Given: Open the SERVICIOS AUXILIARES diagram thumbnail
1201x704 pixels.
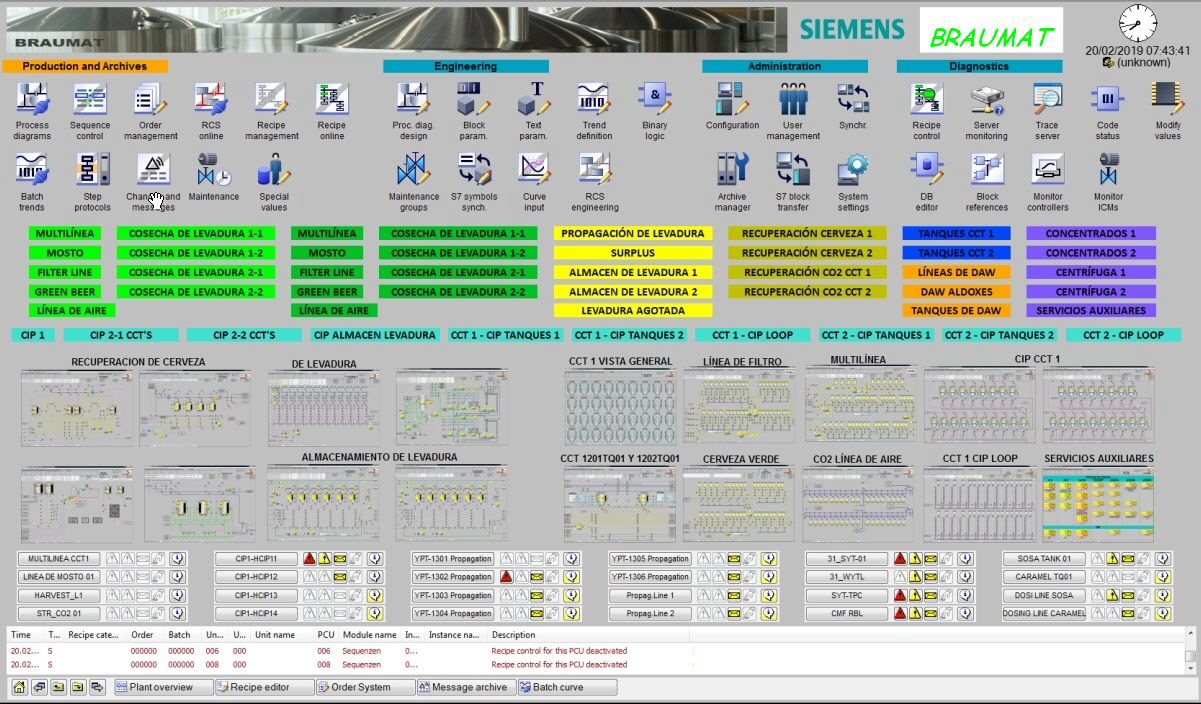Looking at the screenshot, I should pos(1098,504).
